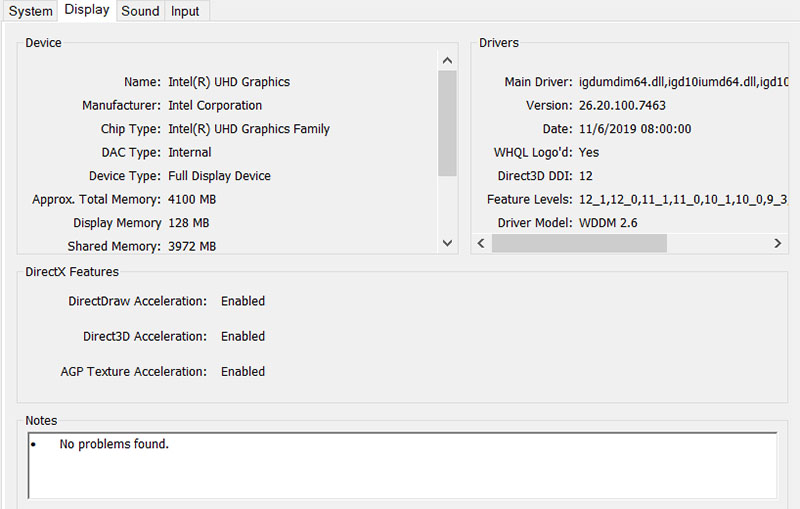Viewport: 800px width, 509px height.
Task: Select the Display tab
Action: pos(87,10)
